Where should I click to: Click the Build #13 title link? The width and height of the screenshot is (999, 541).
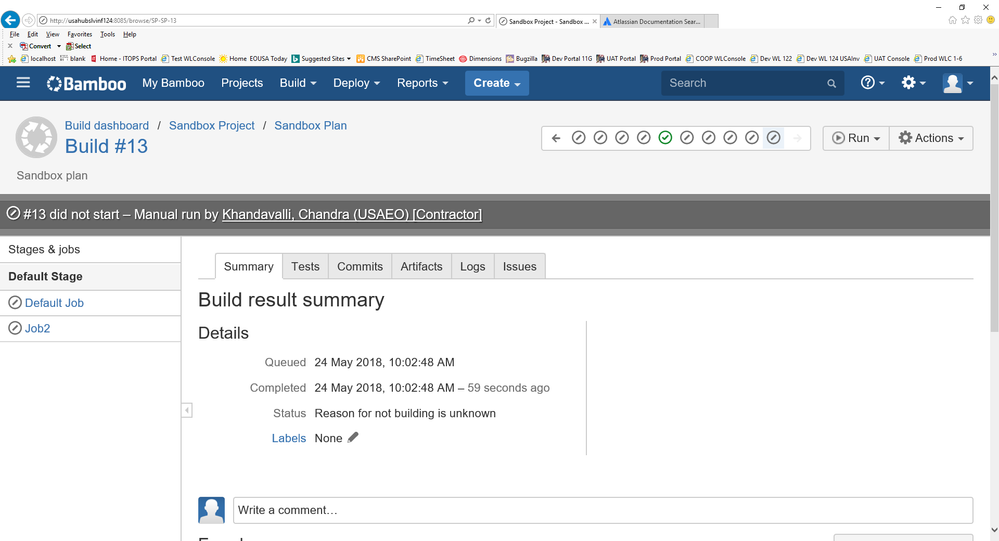106,147
